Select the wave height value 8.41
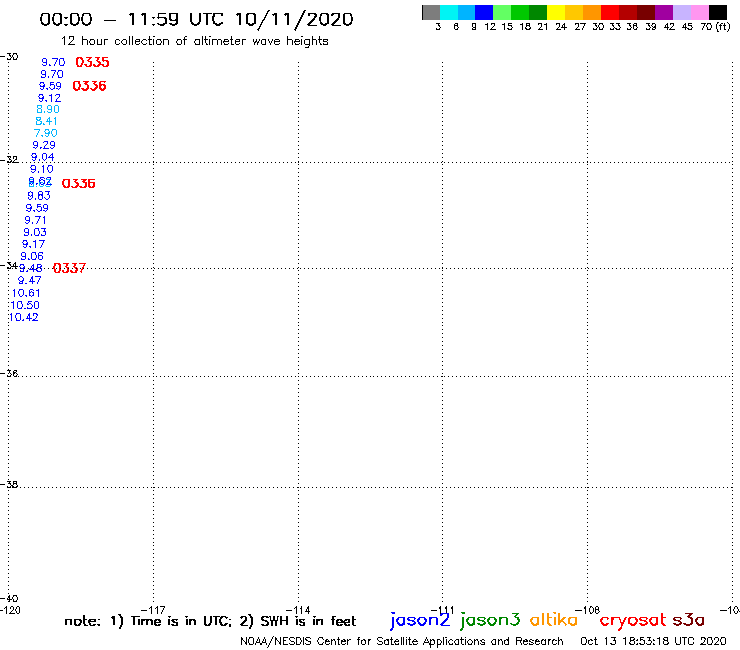 pyautogui.click(x=46, y=121)
